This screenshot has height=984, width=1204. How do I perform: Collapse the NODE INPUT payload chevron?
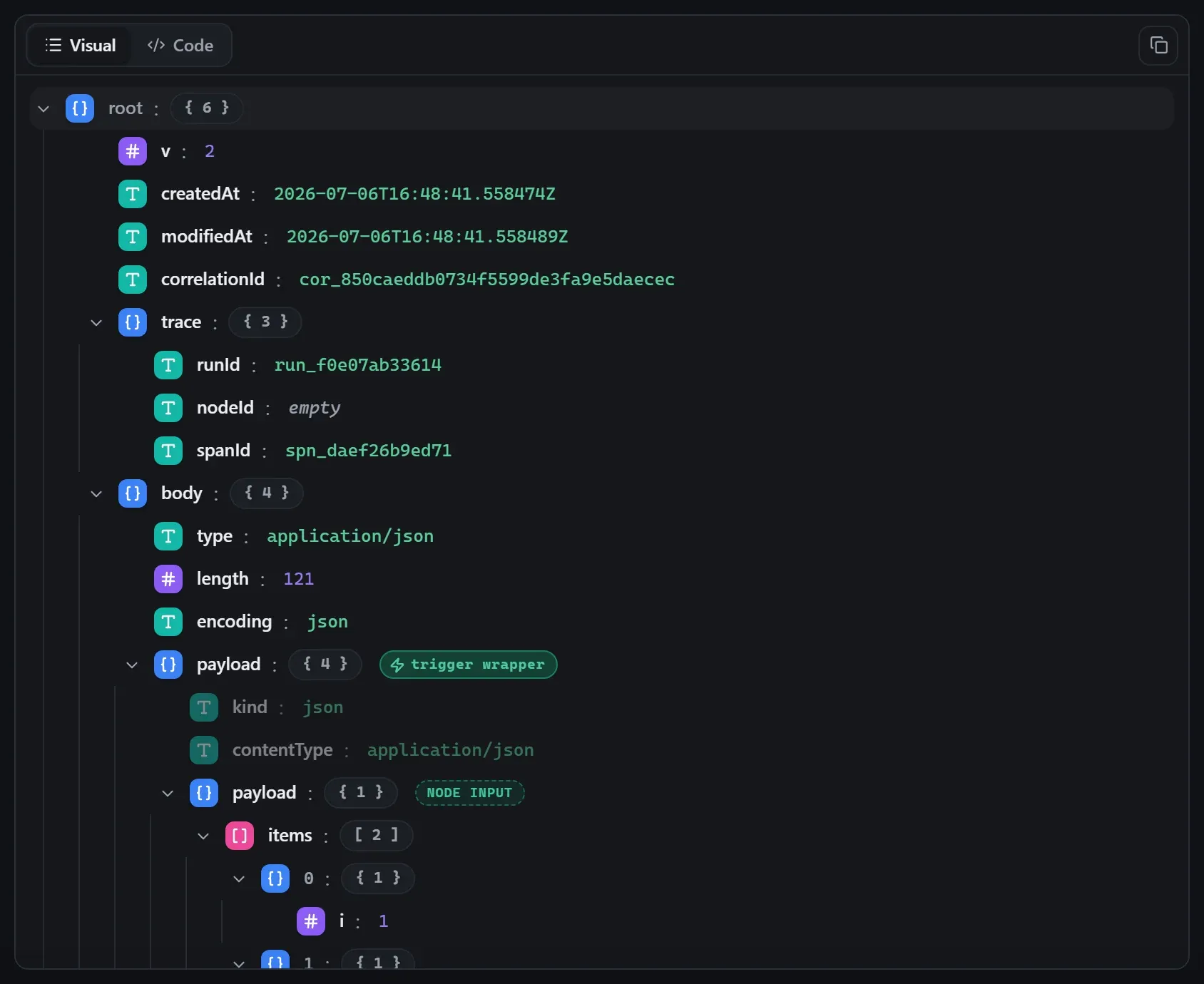tap(168, 793)
